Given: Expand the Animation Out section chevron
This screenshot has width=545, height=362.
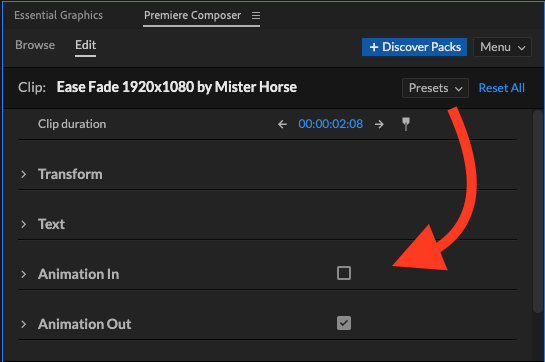Looking at the screenshot, I should tap(23, 324).
